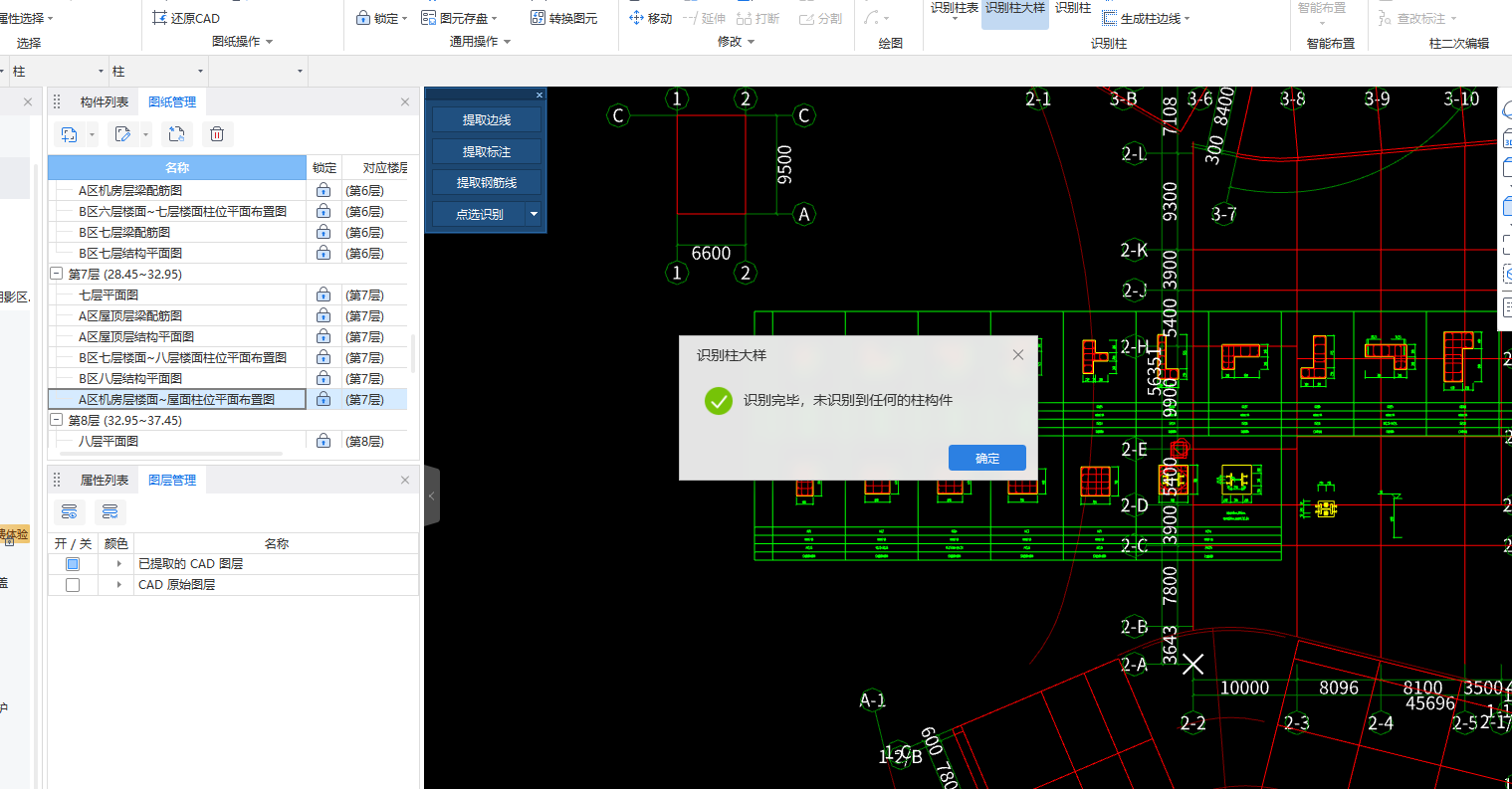The height and width of the screenshot is (789, 1512).
Task: Open the 点选识别 dropdown arrow
Action: pyautogui.click(x=534, y=214)
